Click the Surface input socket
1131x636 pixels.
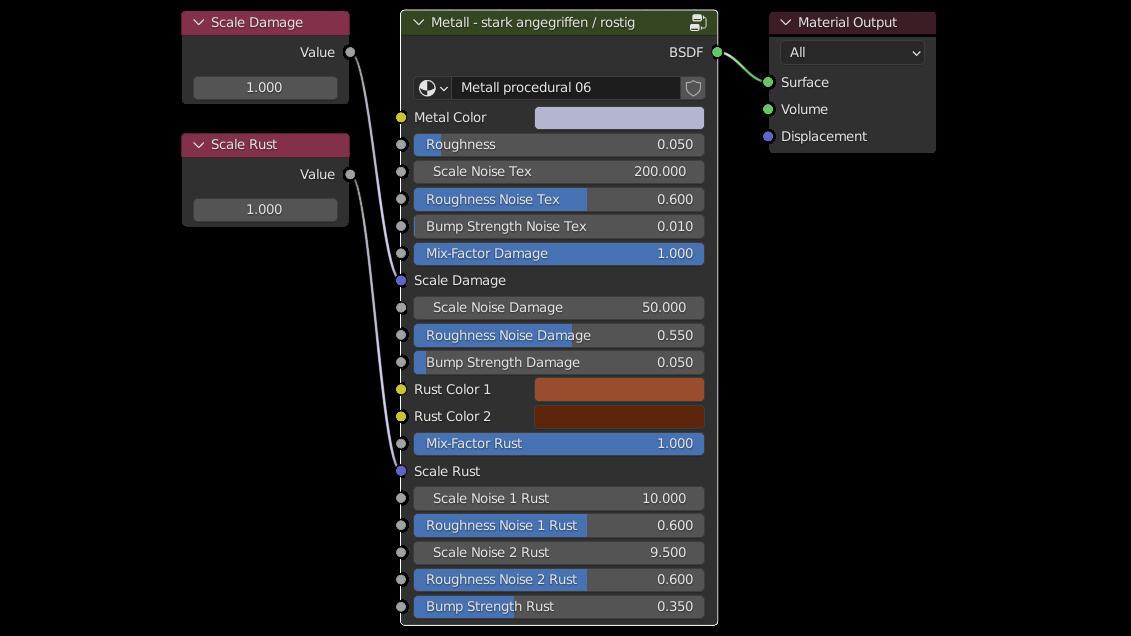pos(768,82)
